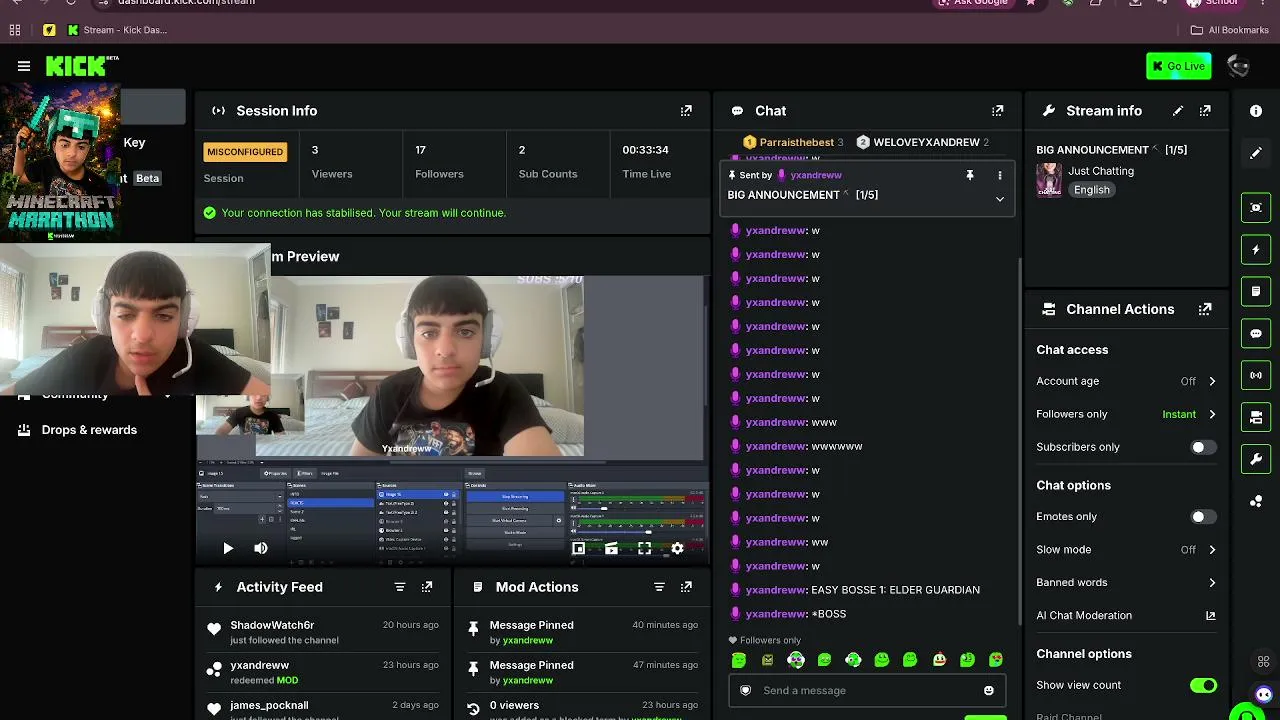
Task: Pop out the Activity Feed panel
Action: click(x=427, y=587)
